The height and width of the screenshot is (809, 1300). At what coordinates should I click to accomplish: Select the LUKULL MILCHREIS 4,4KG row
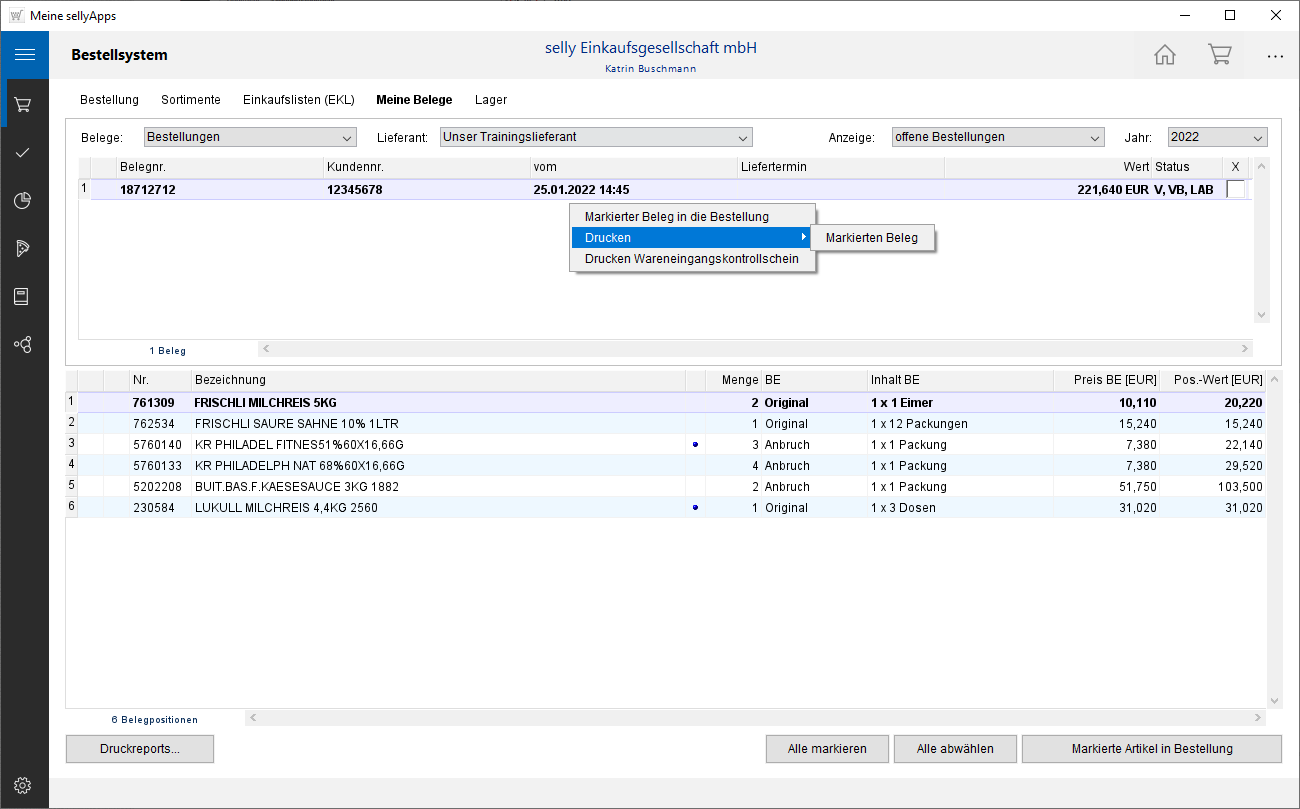285,508
